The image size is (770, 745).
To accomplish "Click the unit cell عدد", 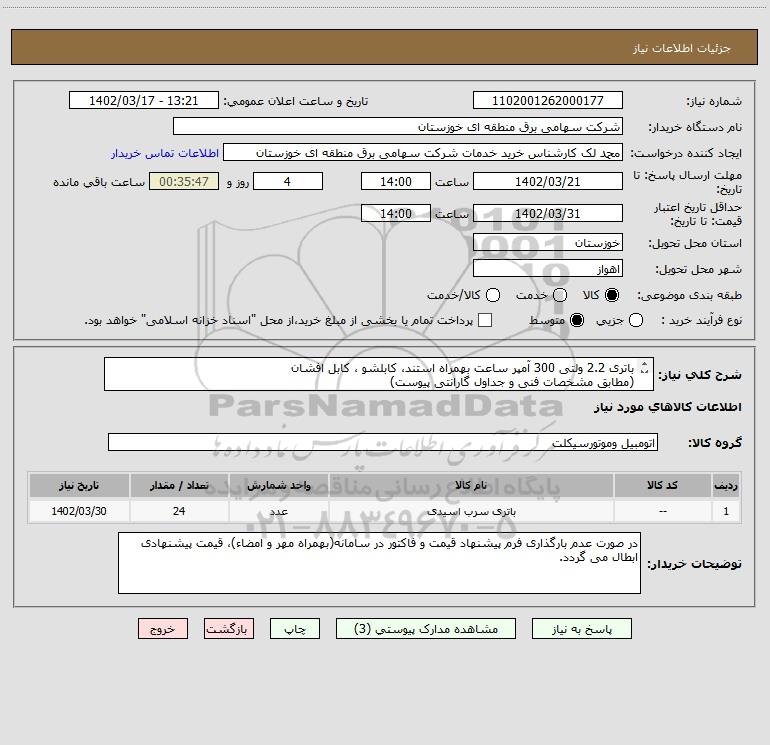I will (278, 511).
